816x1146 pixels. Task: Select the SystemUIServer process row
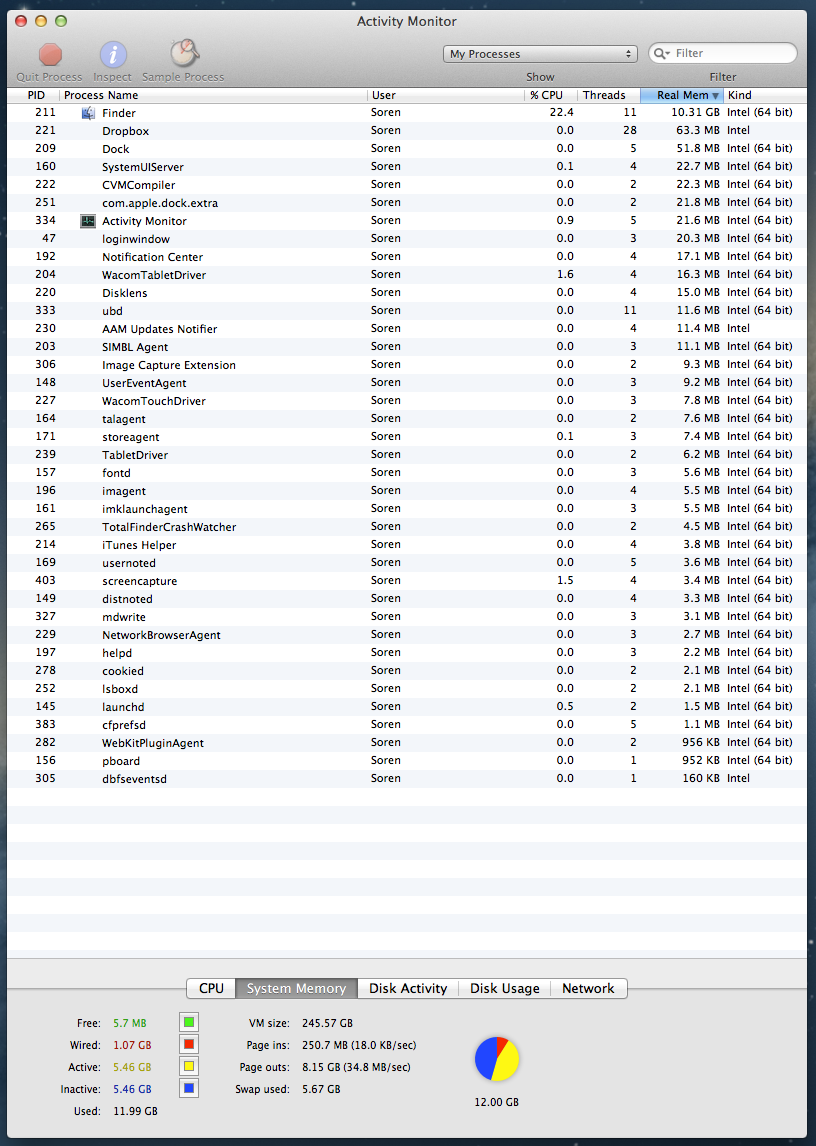click(x=407, y=167)
